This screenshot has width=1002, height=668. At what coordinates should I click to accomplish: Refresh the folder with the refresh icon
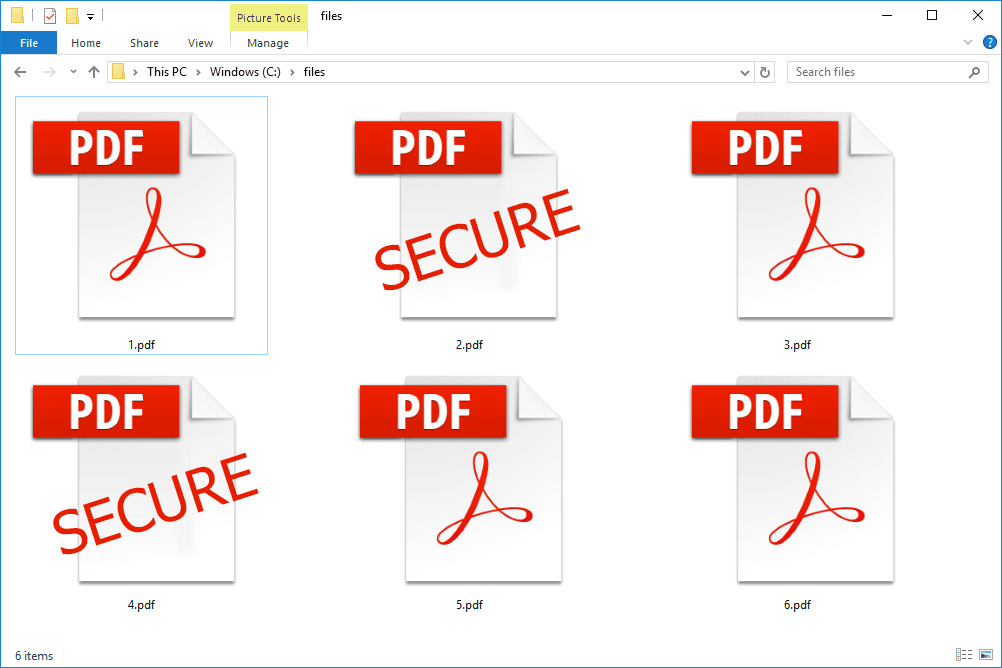(765, 71)
